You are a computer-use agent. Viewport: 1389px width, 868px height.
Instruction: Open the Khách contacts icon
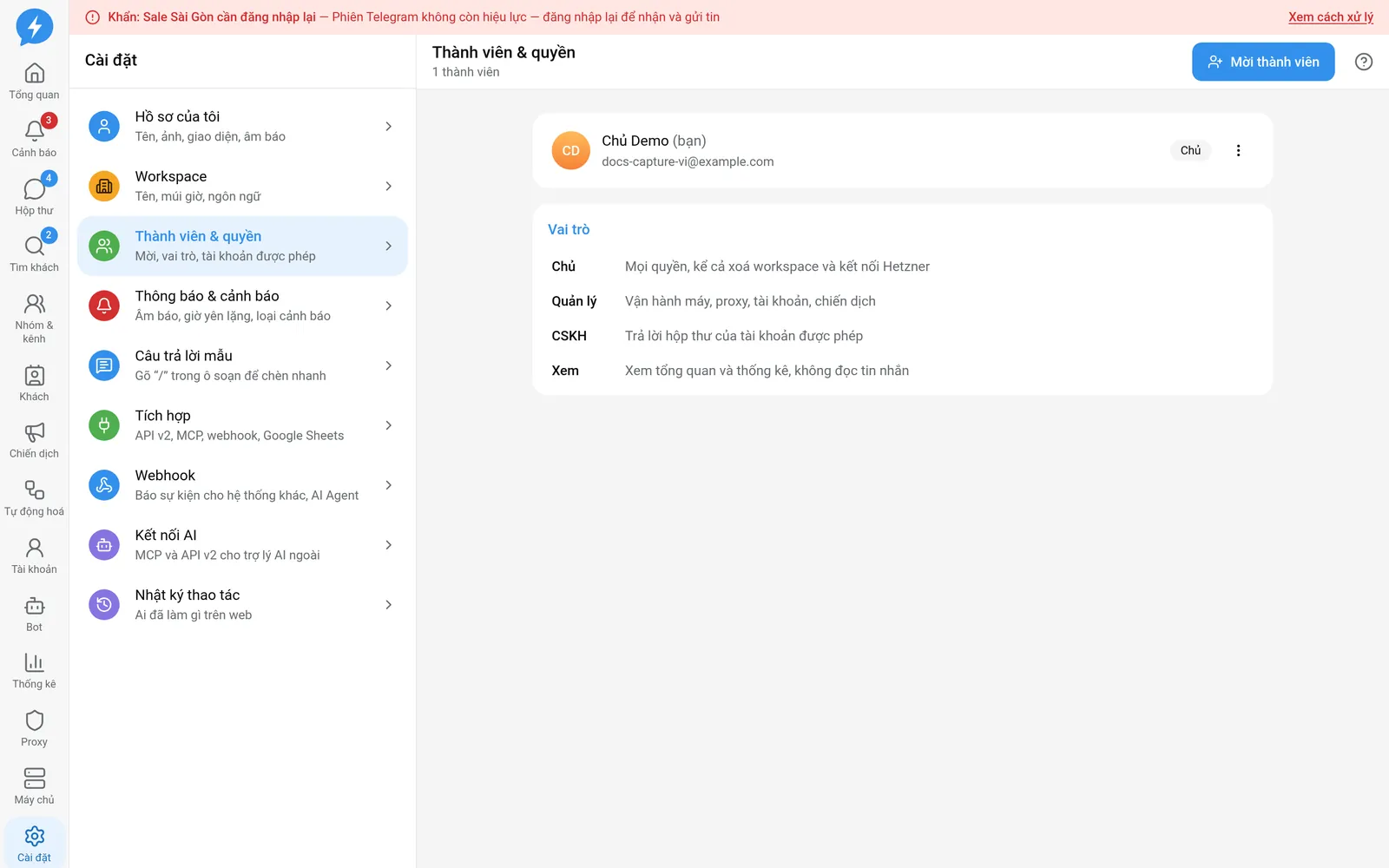click(x=35, y=375)
